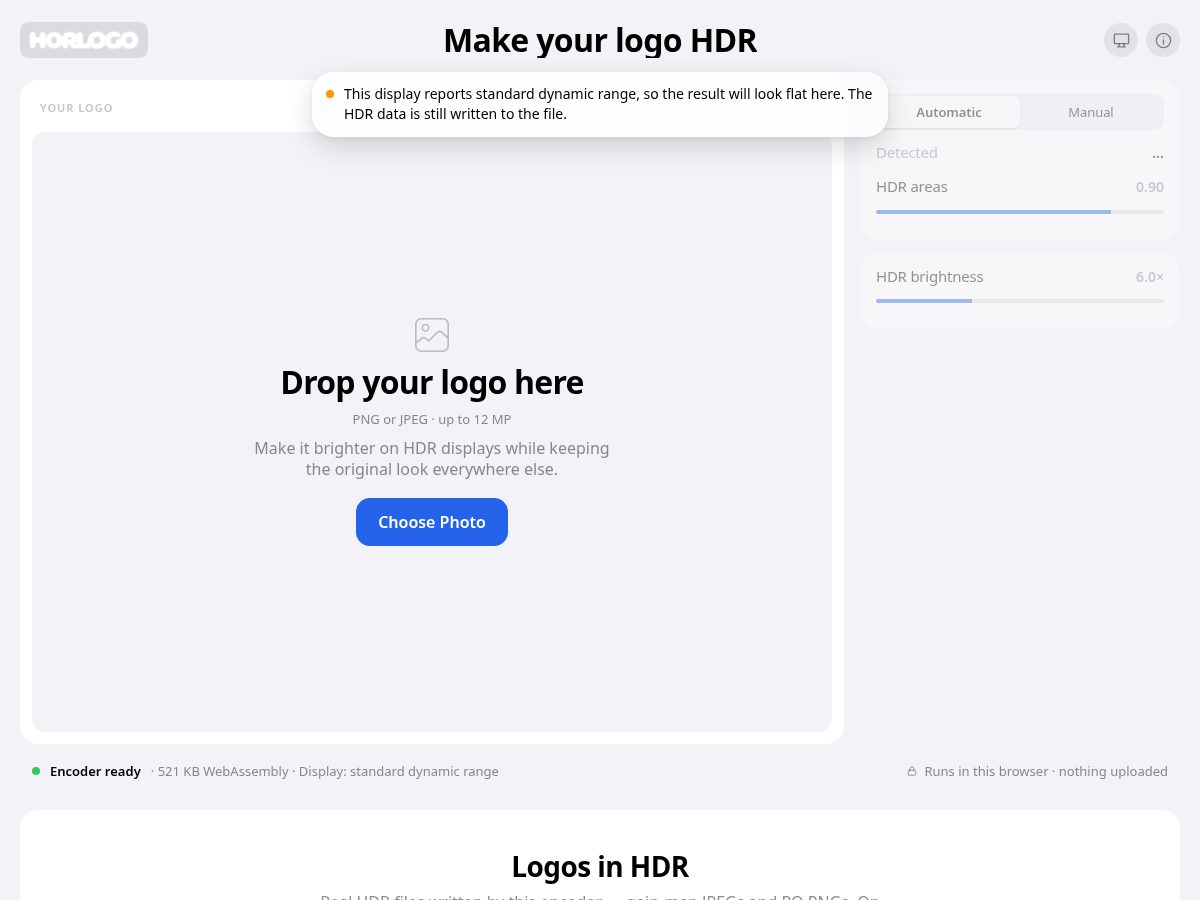Click the standard dynamic range notification message
Viewport: 1200px width, 900px height.
(608, 104)
